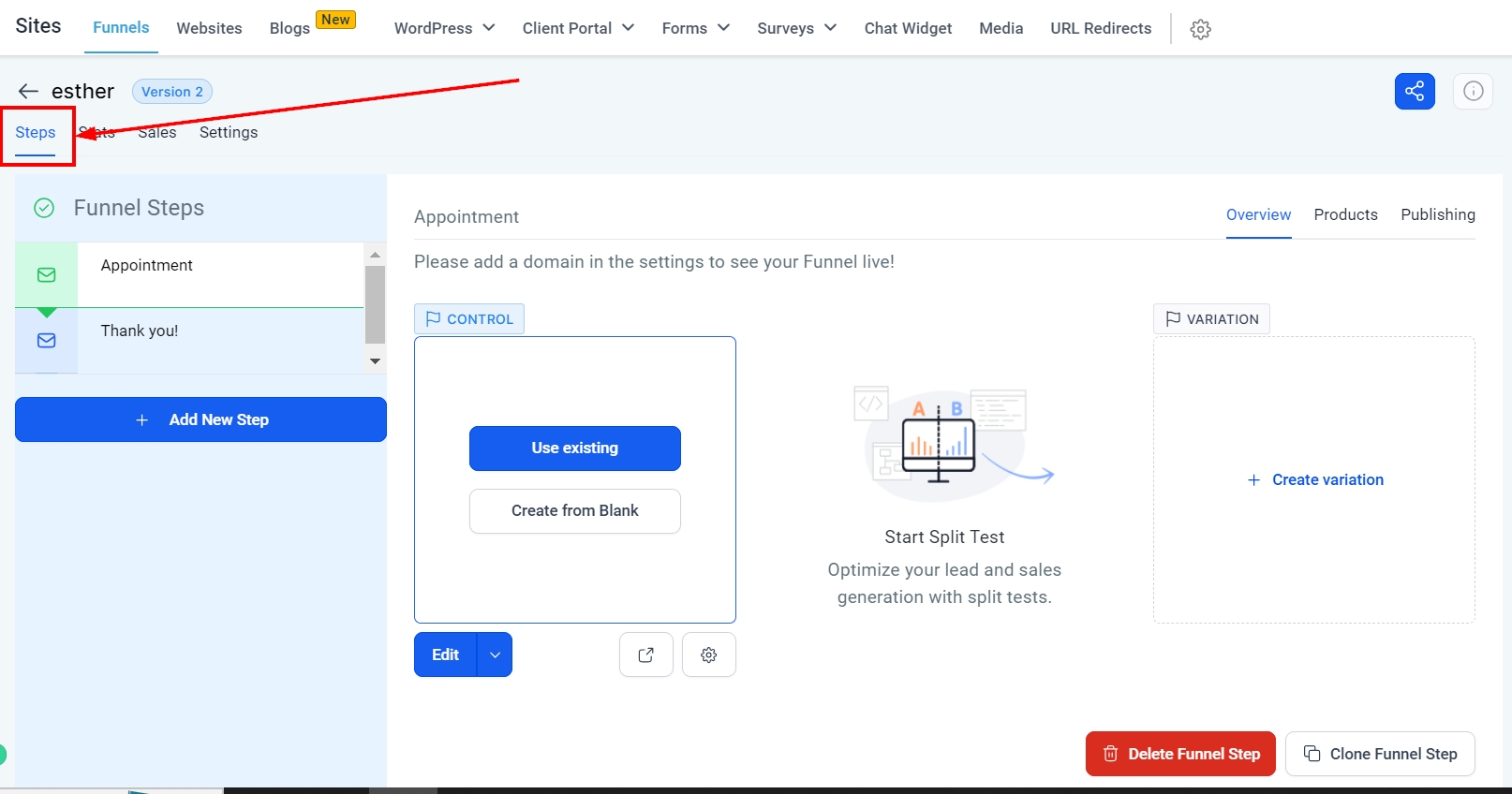Click Delete Funnel Step button

tap(1180, 754)
